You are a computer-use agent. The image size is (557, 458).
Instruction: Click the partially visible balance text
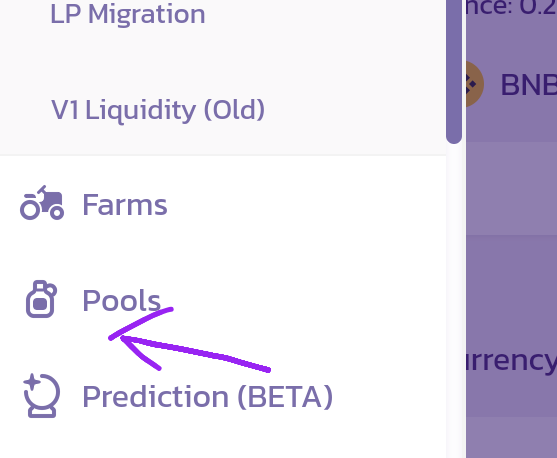(511, 8)
